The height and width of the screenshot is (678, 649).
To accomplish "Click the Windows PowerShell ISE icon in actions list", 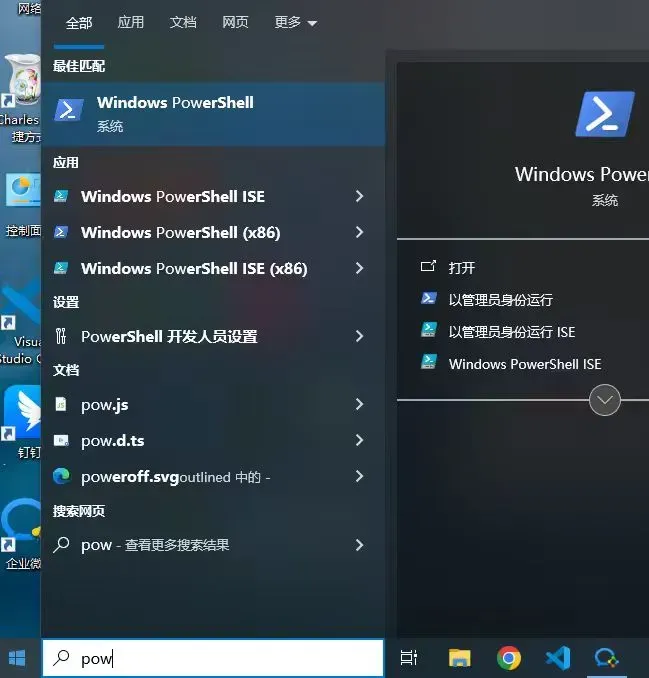I will tap(428, 362).
